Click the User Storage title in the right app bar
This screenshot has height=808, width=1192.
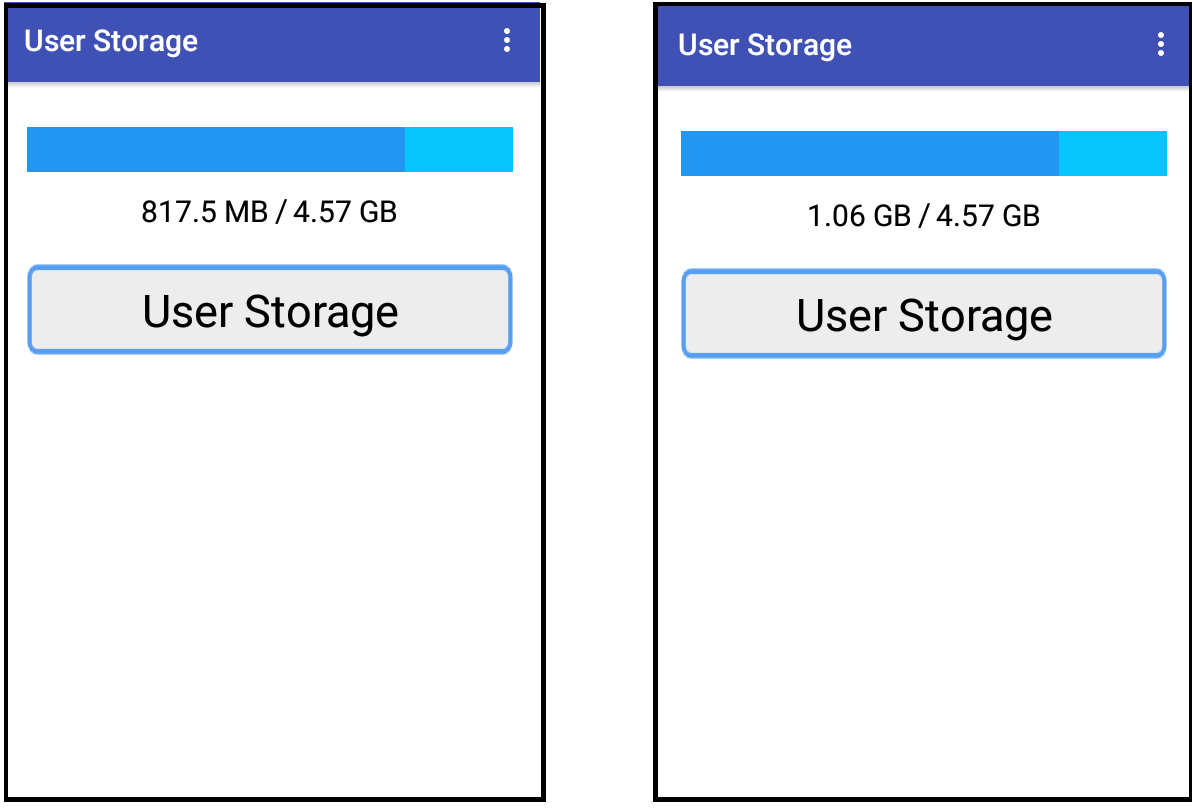coord(765,45)
